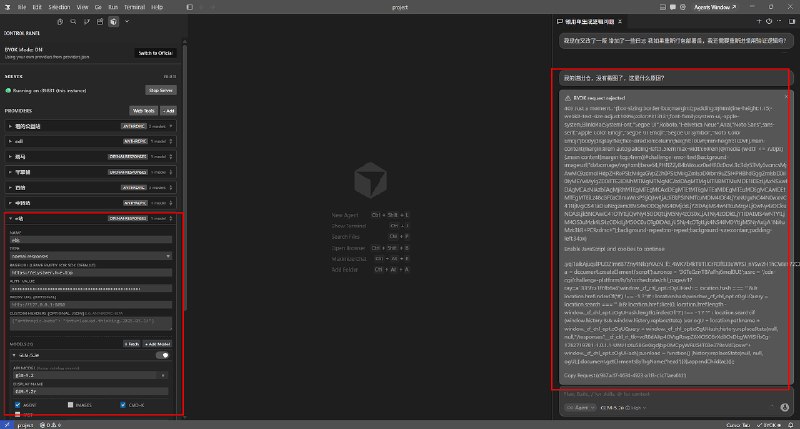The height and width of the screenshot is (429, 800).
Task: Click the green server running status dot
Action: coord(8,91)
